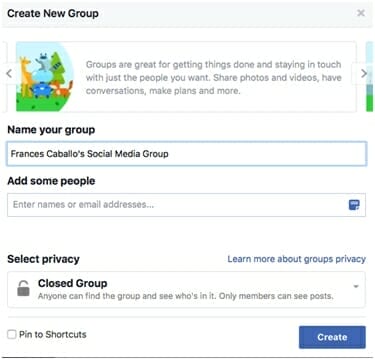The height and width of the screenshot is (360, 375).
Task: Open Learn more about groups privacy
Action: [296, 259]
